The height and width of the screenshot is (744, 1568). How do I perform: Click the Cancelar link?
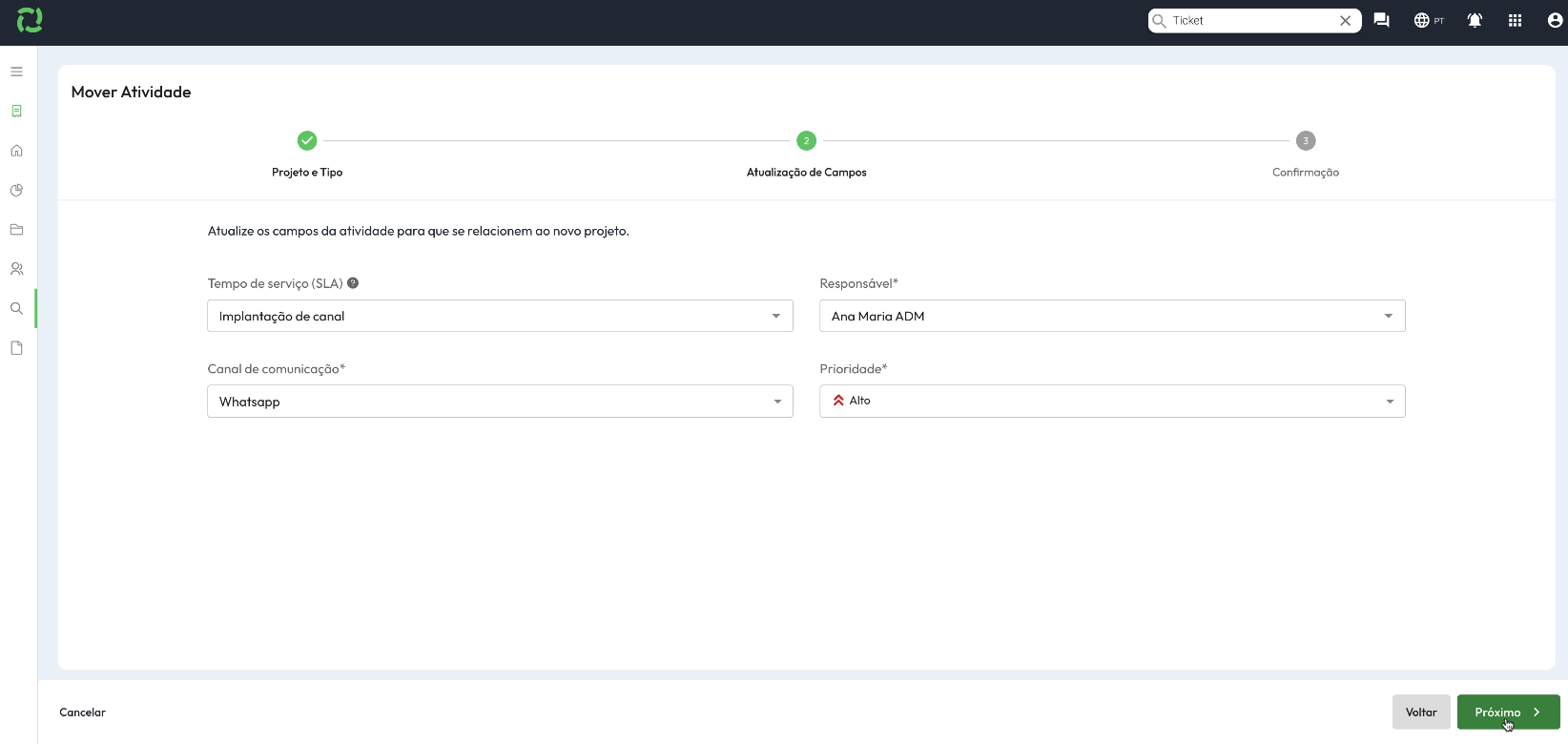(x=83, y=713)
